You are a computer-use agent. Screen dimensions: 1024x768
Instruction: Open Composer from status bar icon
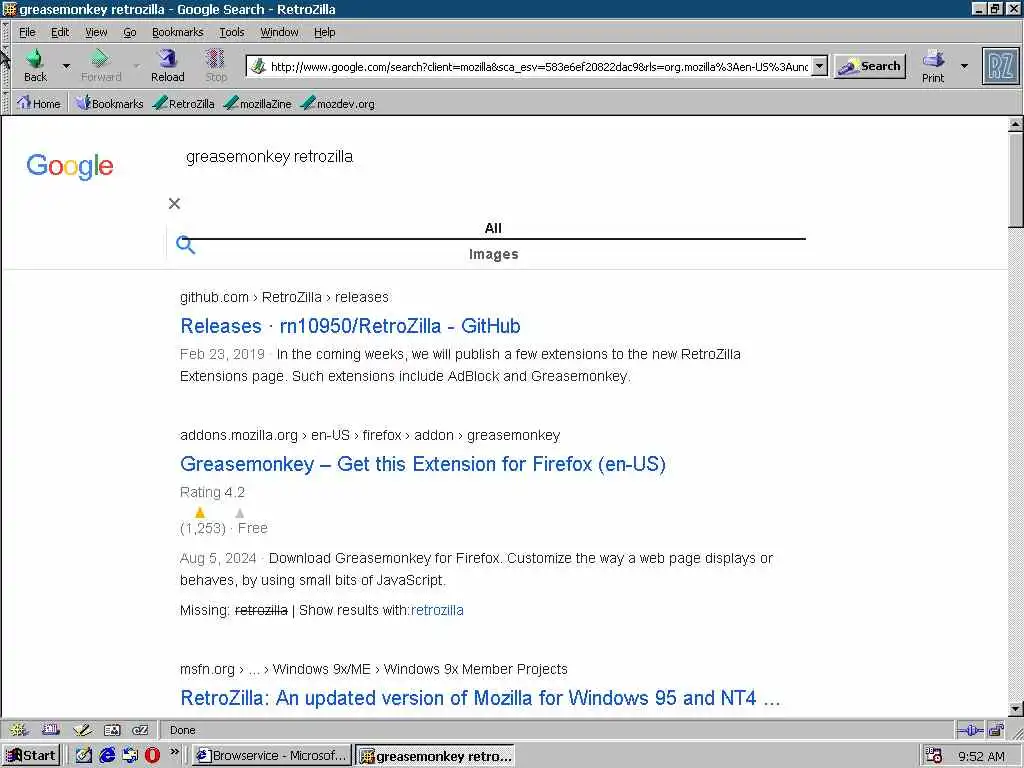point(82,730)
